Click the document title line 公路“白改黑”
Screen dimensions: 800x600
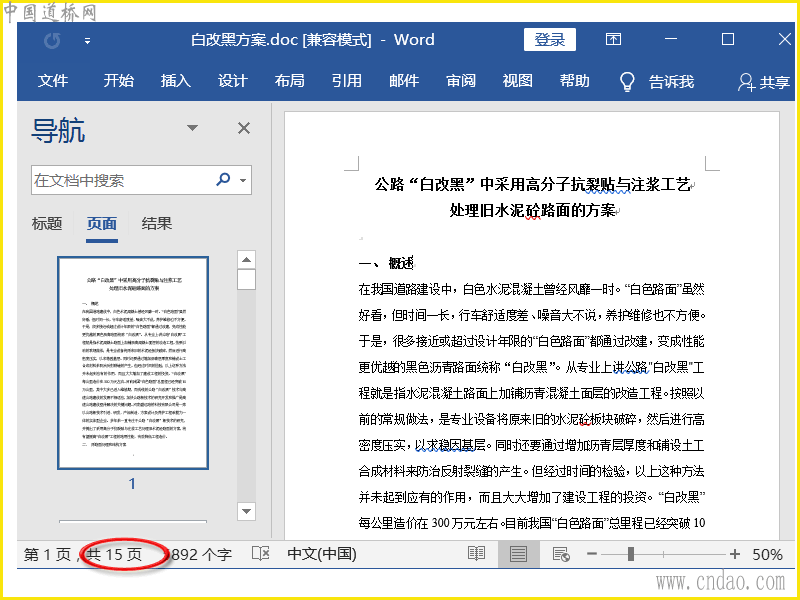[x=532, y=184]
